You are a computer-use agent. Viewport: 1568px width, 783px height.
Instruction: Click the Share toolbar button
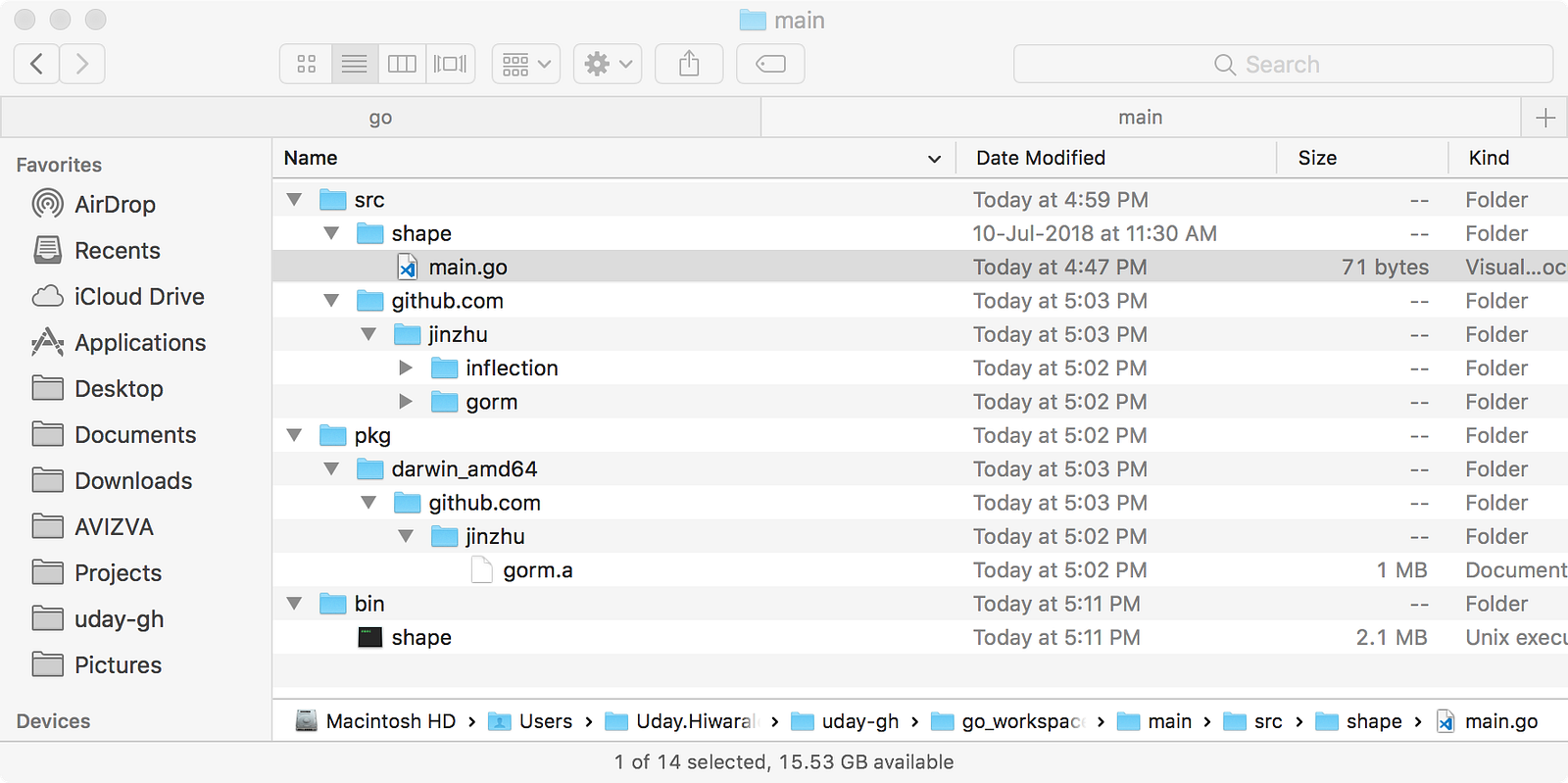[x=689, y=64]
